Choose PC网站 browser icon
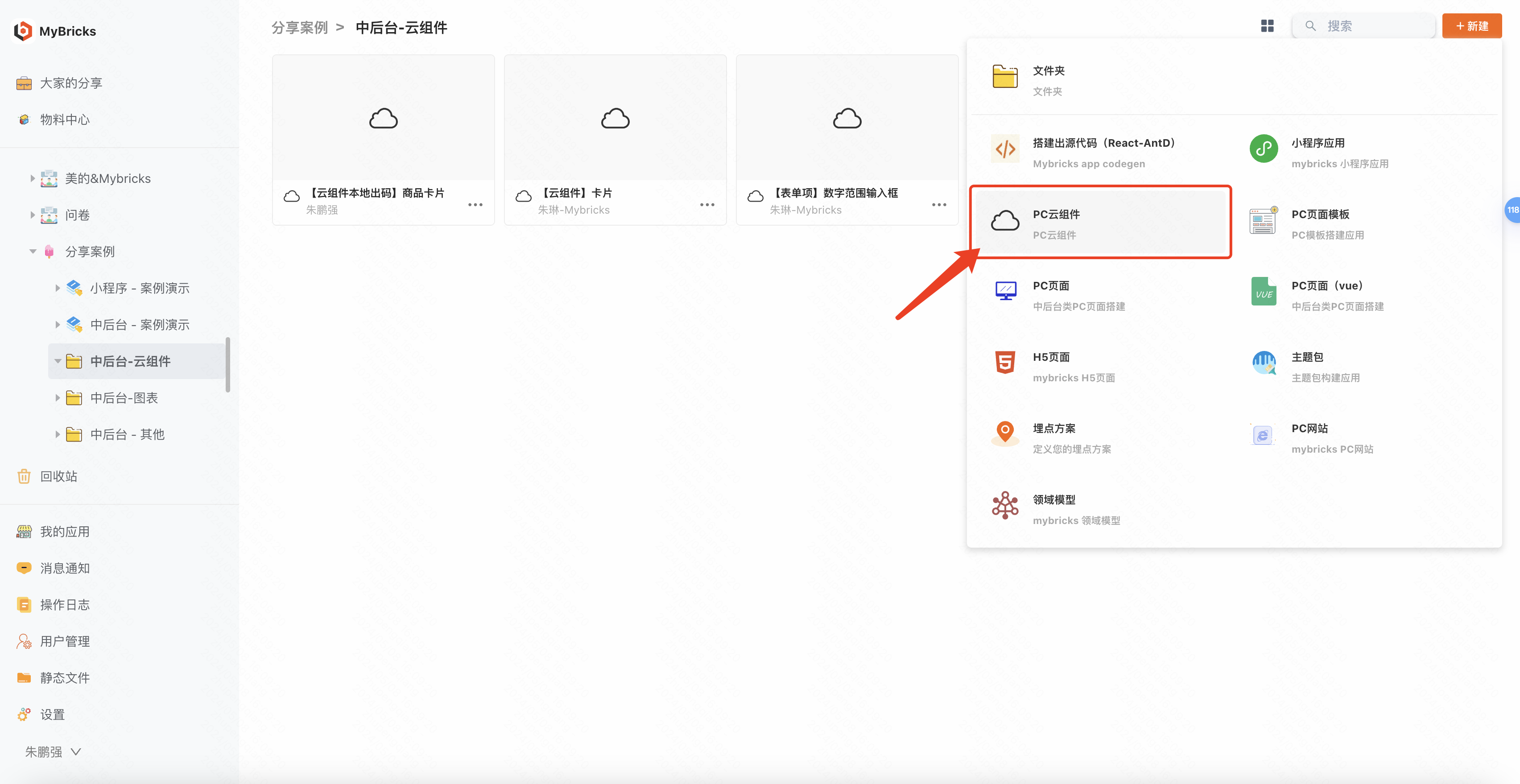Image resolution: width=1520 pixels, height=784 pixels. [x=1263, y=435]
